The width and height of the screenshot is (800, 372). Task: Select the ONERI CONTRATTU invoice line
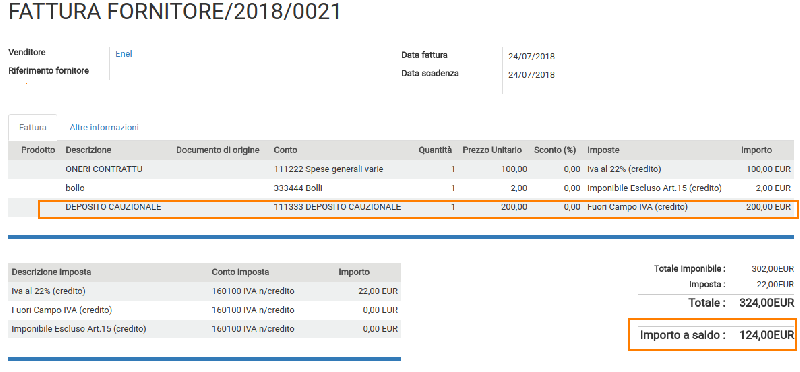tap(401, 169)
